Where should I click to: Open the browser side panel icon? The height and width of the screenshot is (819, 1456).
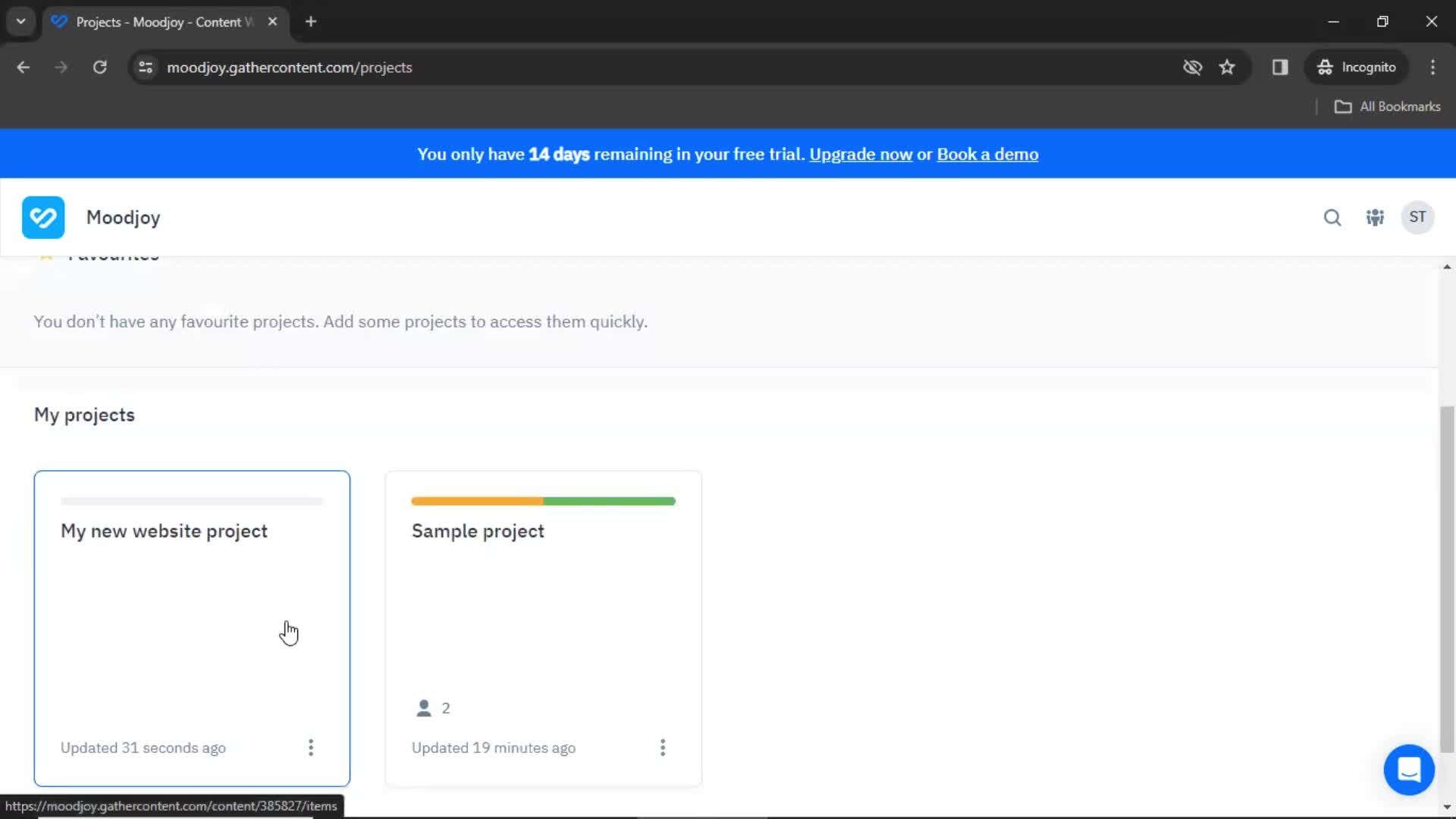(x=1280, y=67)
